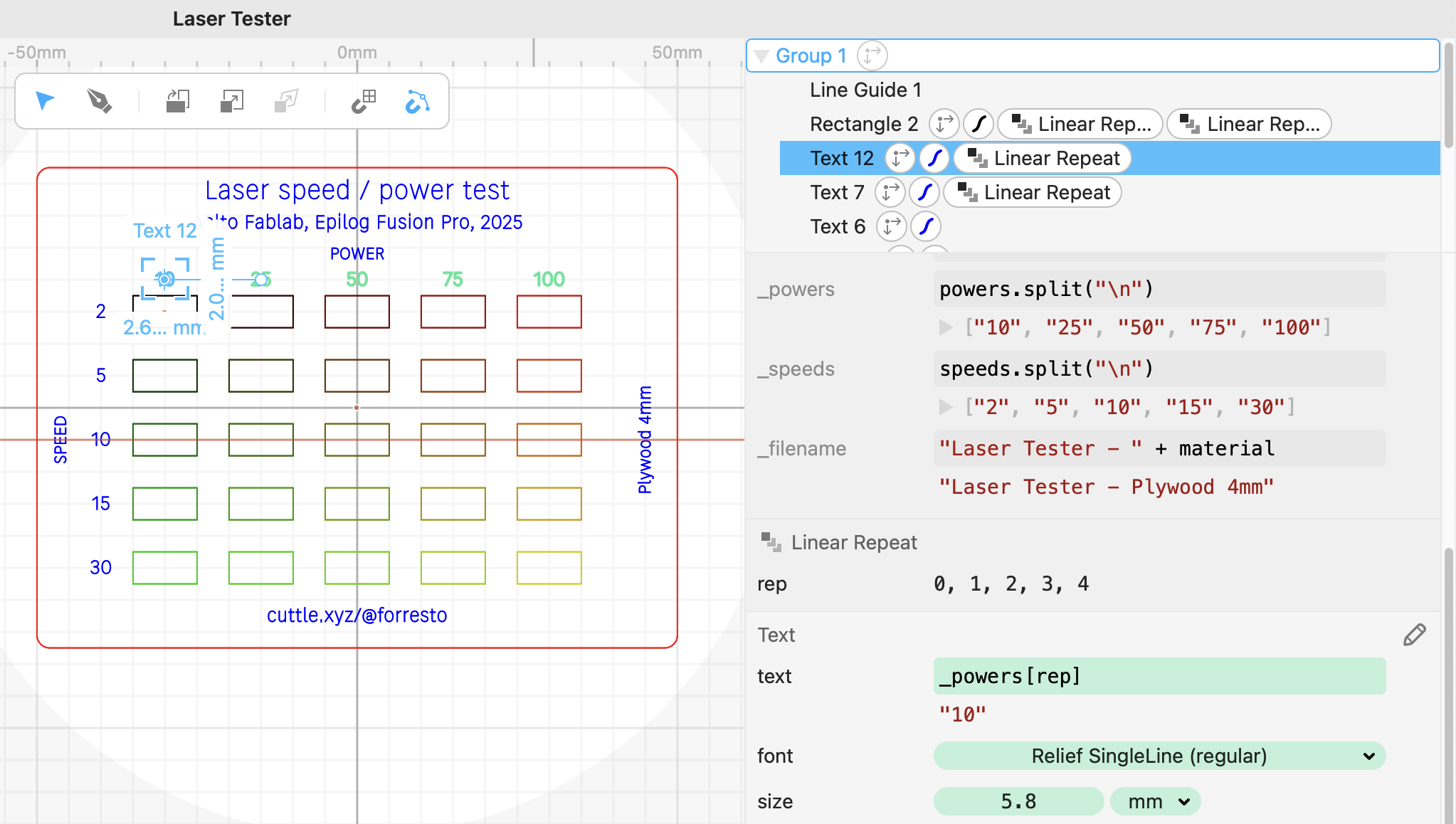Click the scale transform tool icon

click(231, 101)
